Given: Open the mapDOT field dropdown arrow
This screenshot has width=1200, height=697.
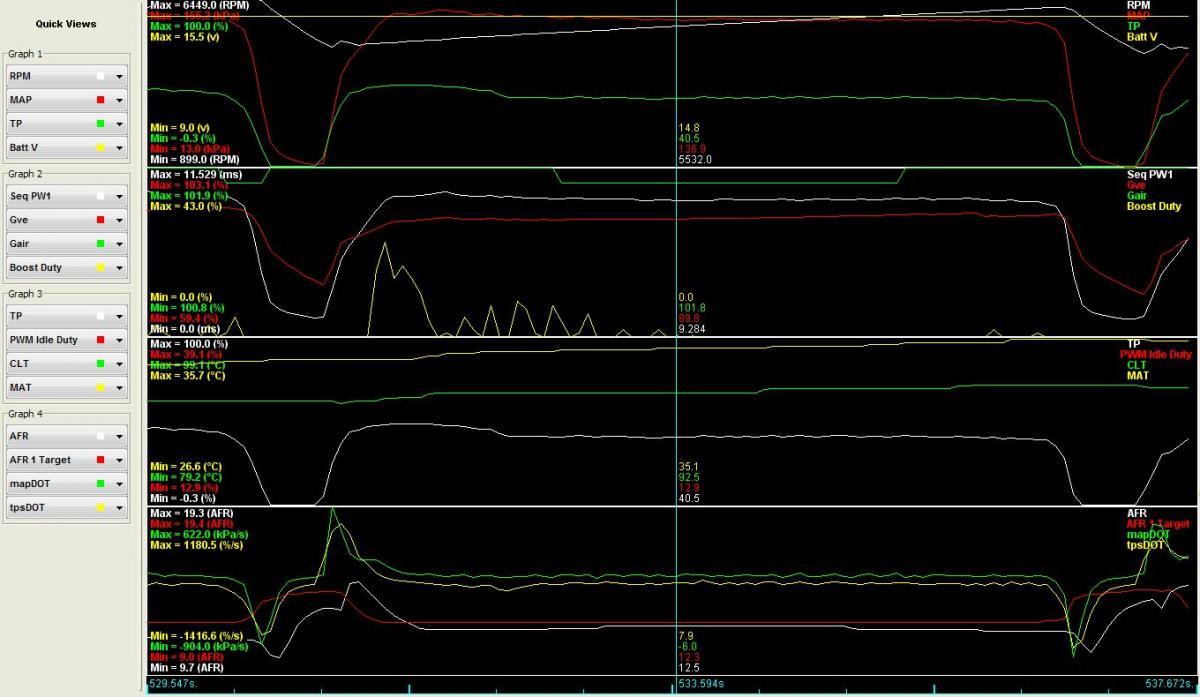Looking at the screenshot, I should 119,484.
